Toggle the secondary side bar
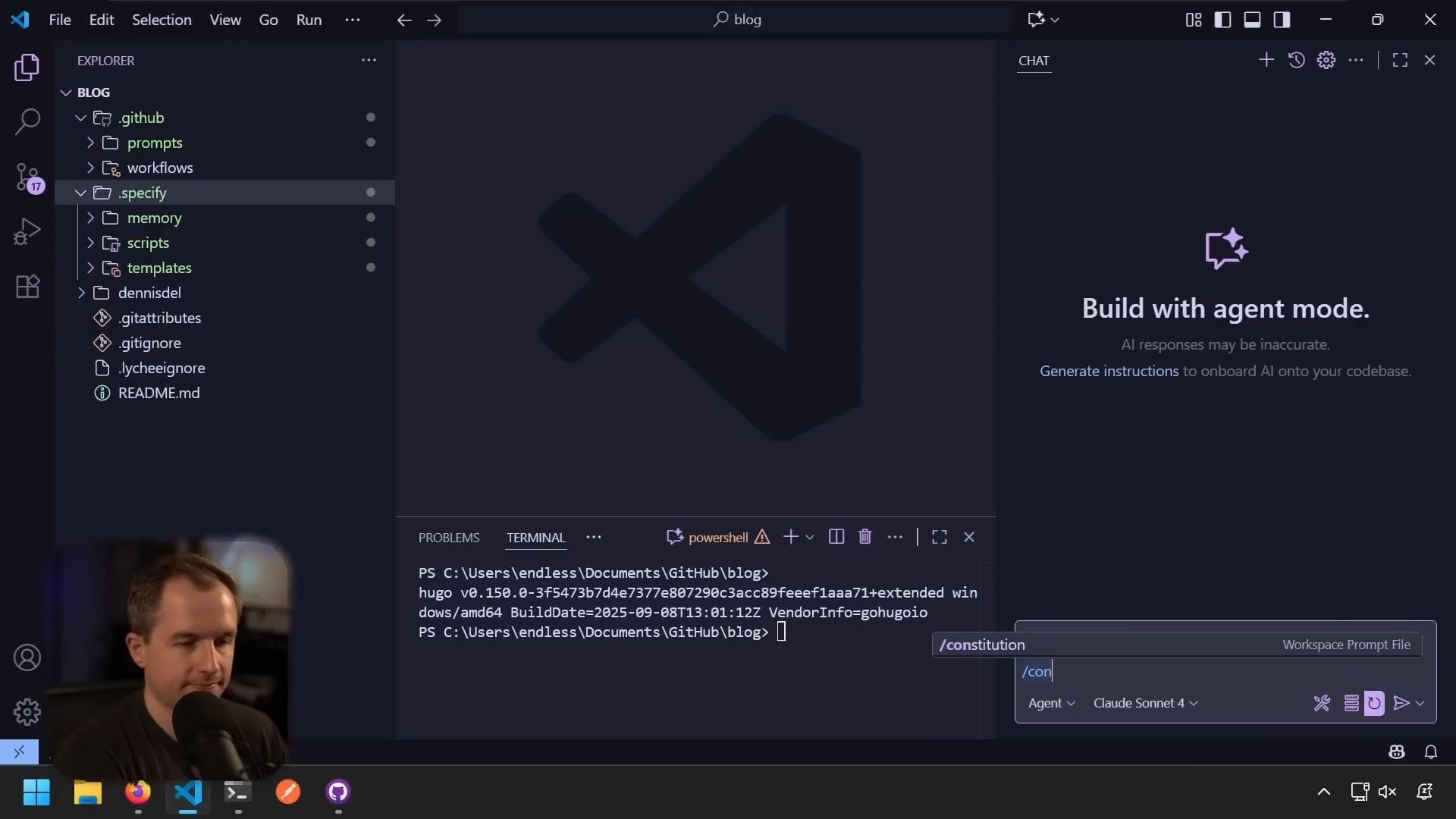 click(x=1282, y=20)
